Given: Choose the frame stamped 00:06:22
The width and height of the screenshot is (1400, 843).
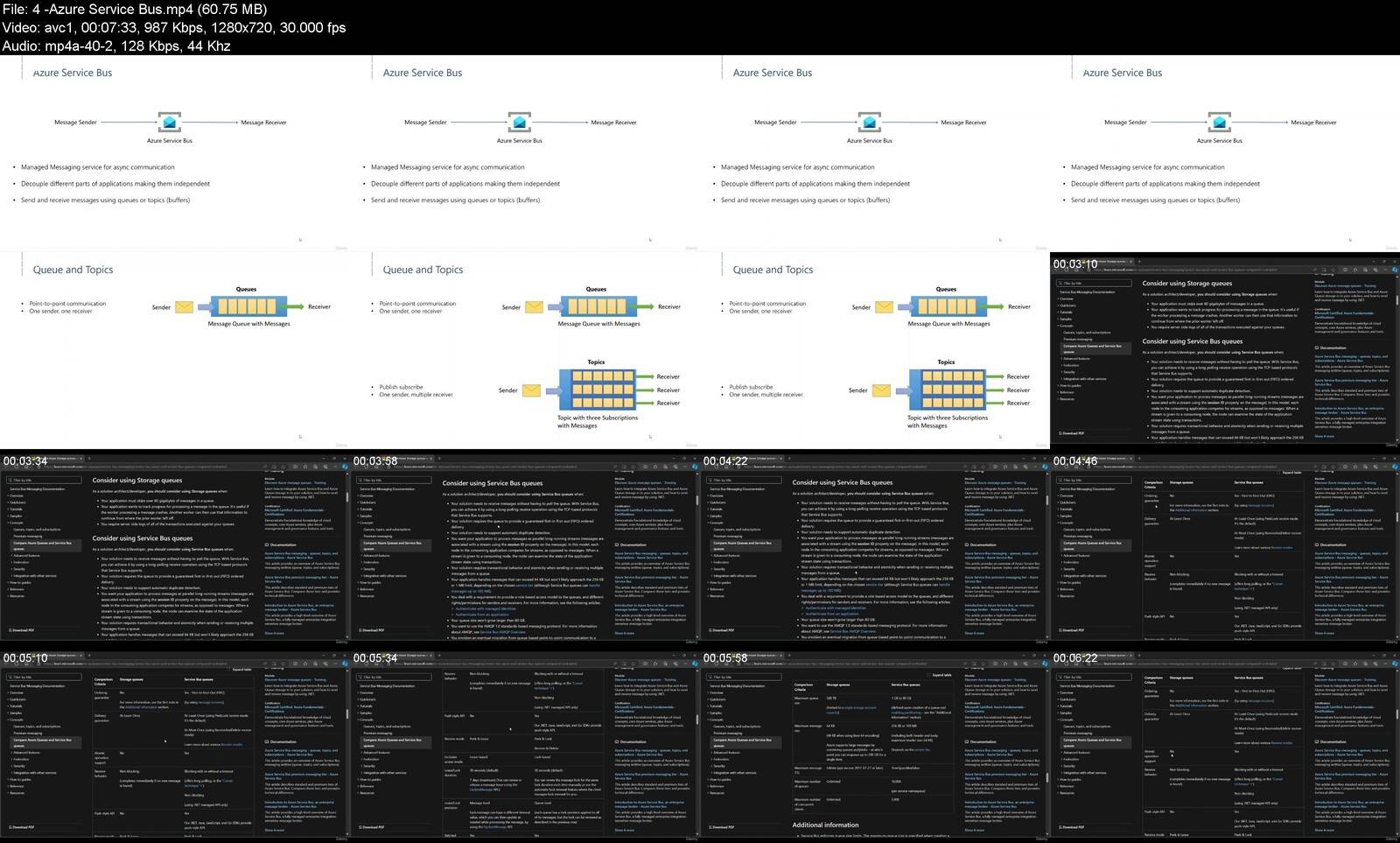Looking at the screenshot, I should pos(1225,744).
